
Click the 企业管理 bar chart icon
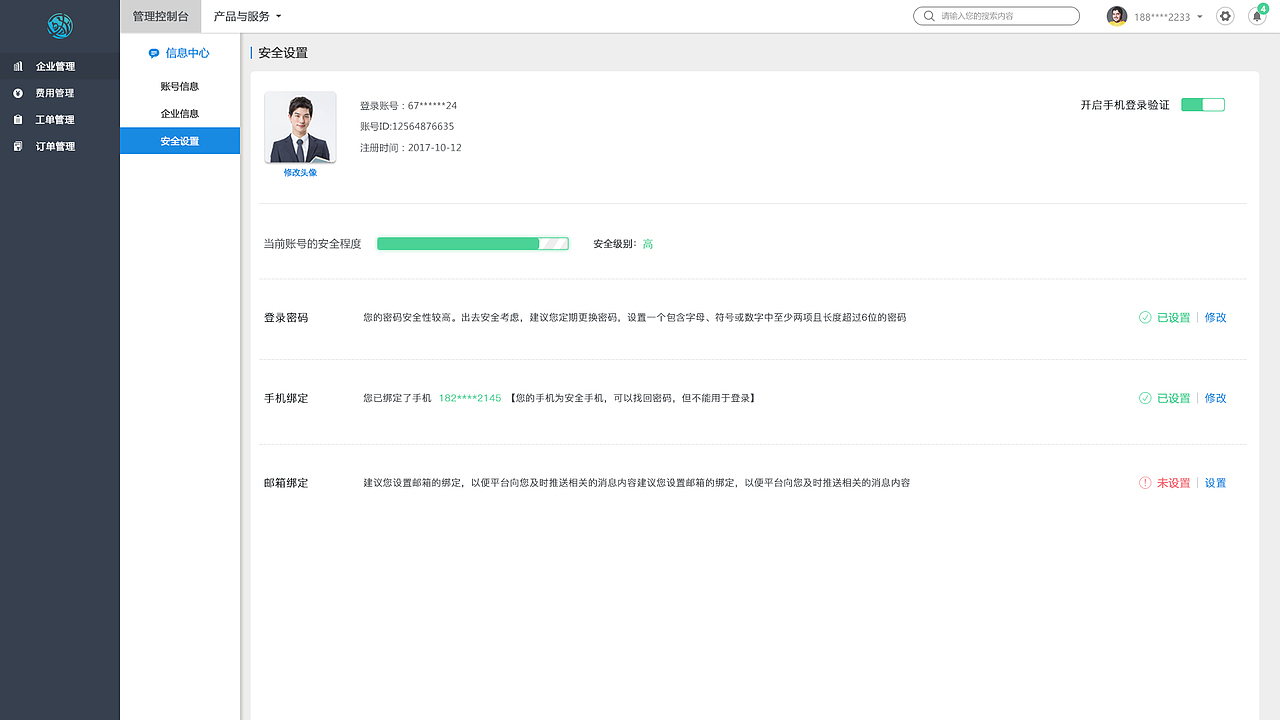click(18, 66)
